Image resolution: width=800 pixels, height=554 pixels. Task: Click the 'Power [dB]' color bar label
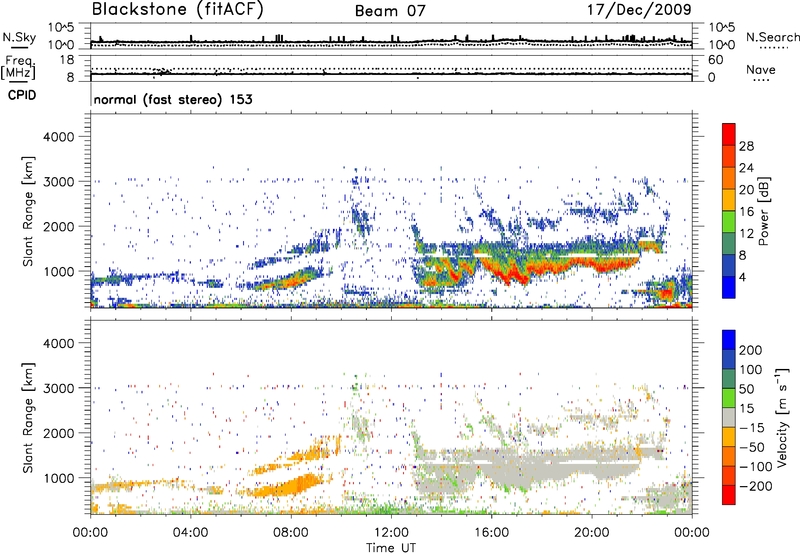click(764, 211)
